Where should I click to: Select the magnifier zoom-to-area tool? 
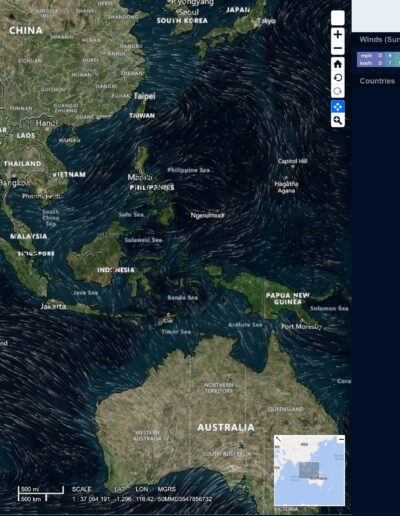(x=338, y=120)
